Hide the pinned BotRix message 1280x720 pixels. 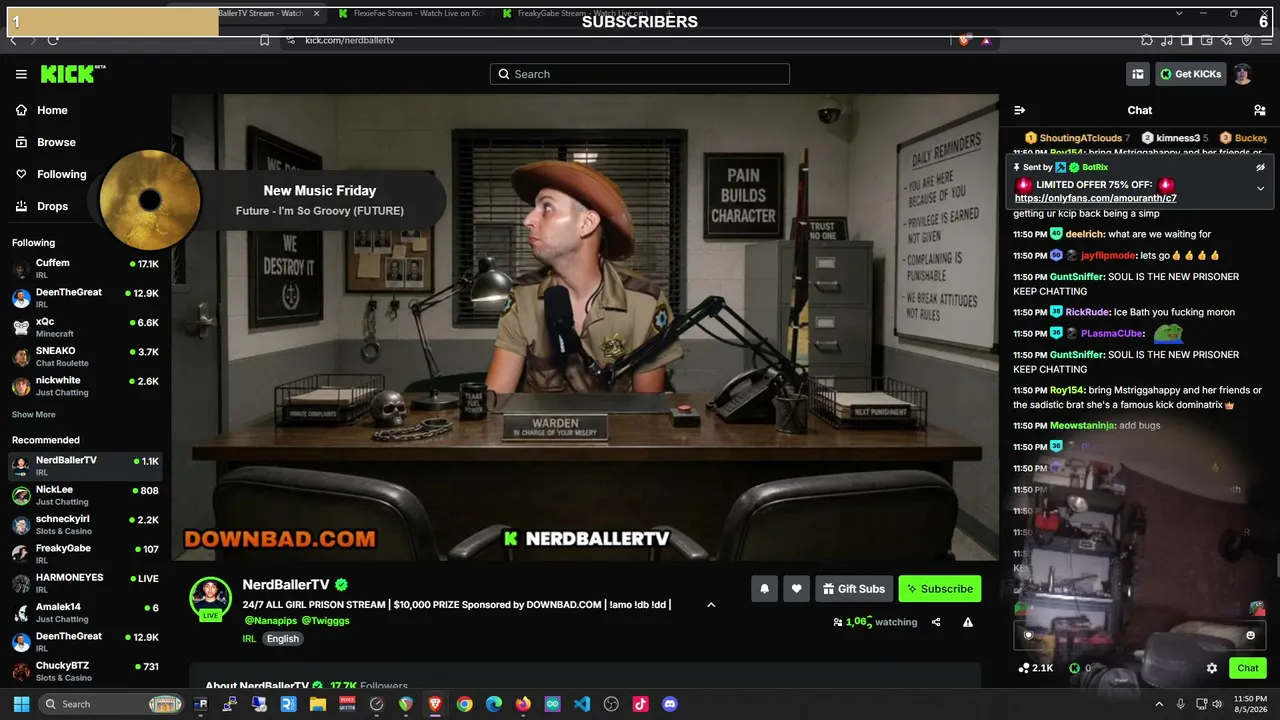click(x=1260, y=167)
